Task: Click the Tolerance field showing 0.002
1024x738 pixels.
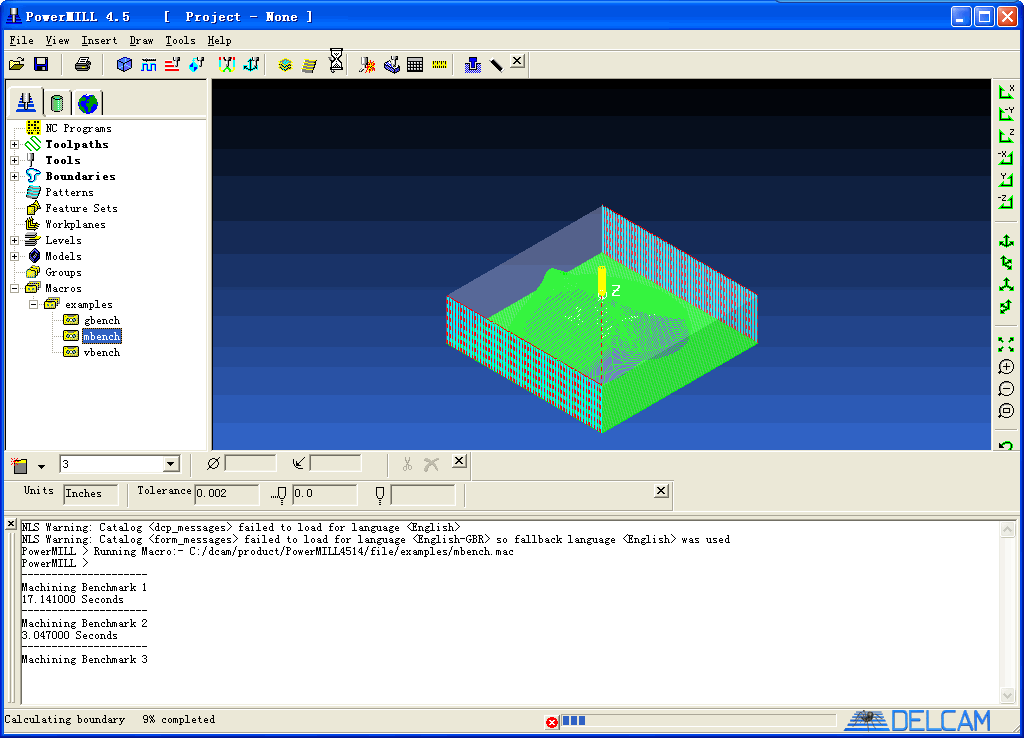Action: (x=227, y=494)
